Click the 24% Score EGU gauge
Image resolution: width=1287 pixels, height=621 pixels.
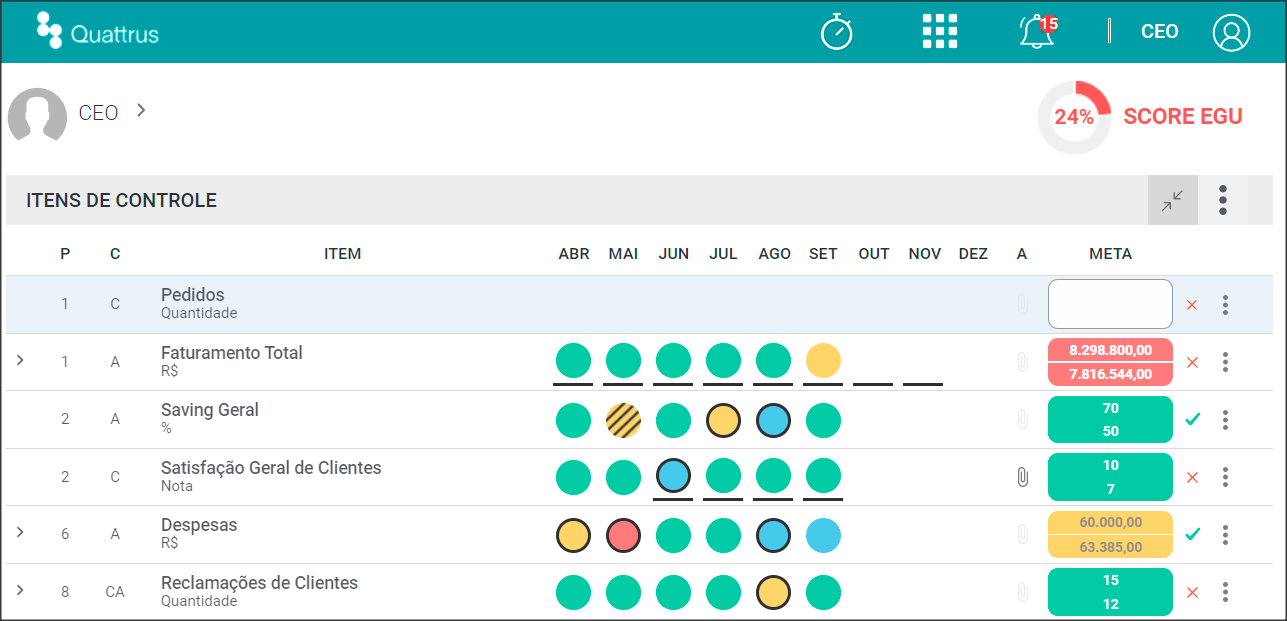pos(1074,117)
